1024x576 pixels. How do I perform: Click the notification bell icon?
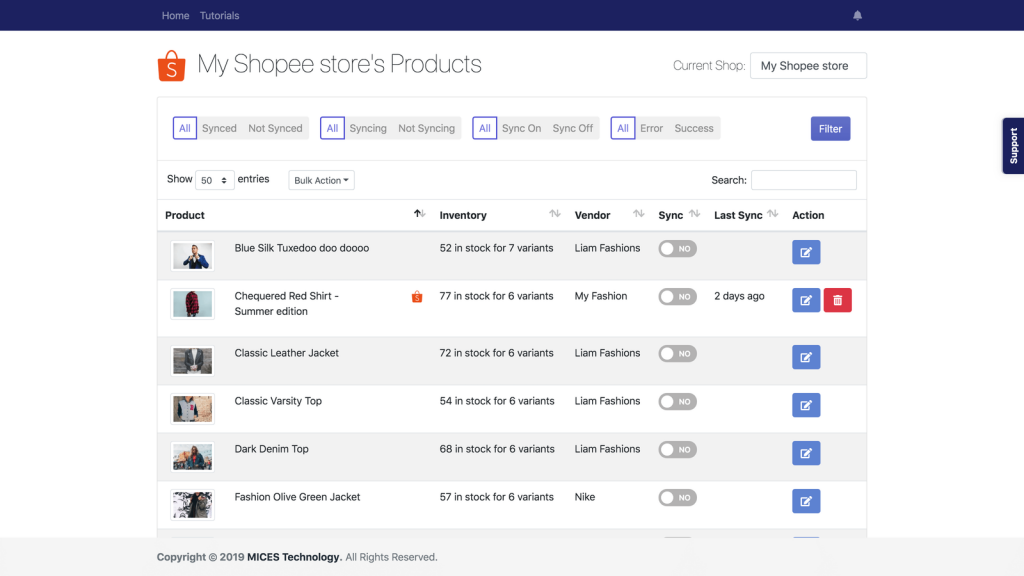[x=857, y=16]
